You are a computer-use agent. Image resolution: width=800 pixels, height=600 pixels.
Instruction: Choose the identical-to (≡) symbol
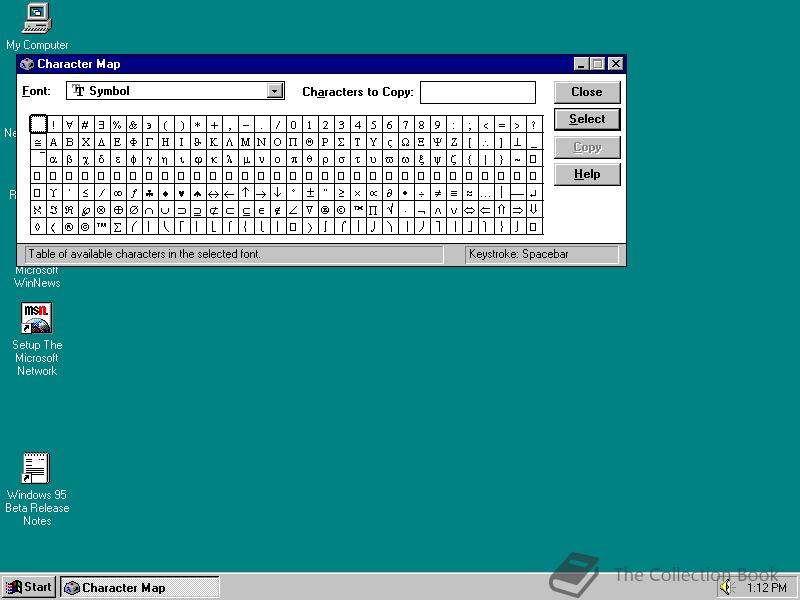[x=453, y=193]
